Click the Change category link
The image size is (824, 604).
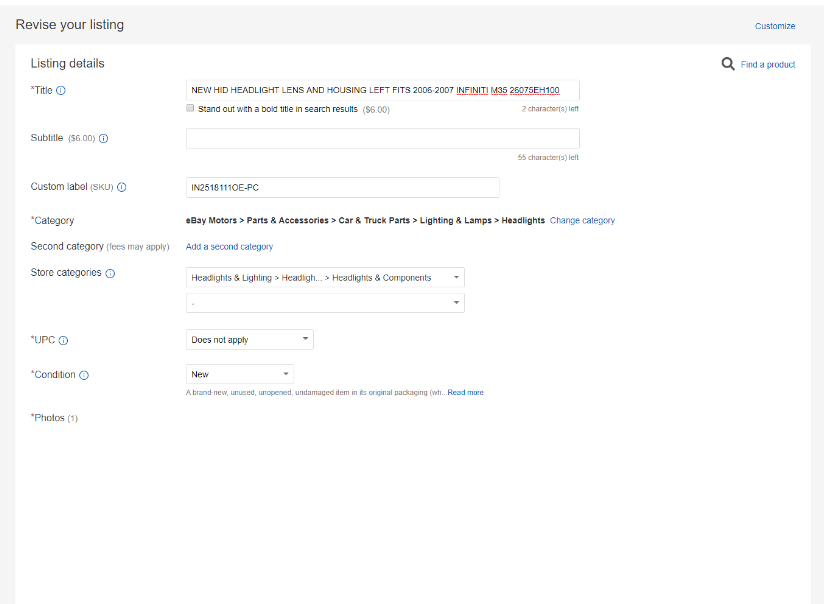[582, 220]
